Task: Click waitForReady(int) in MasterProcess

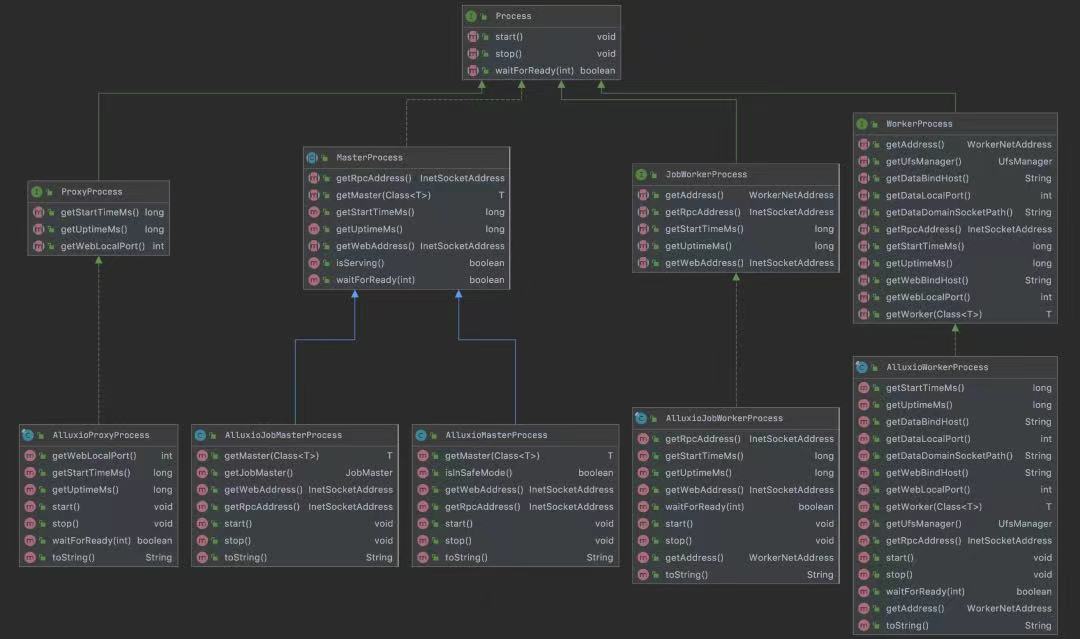Action: pyautogui.click(x=375, y=280)
